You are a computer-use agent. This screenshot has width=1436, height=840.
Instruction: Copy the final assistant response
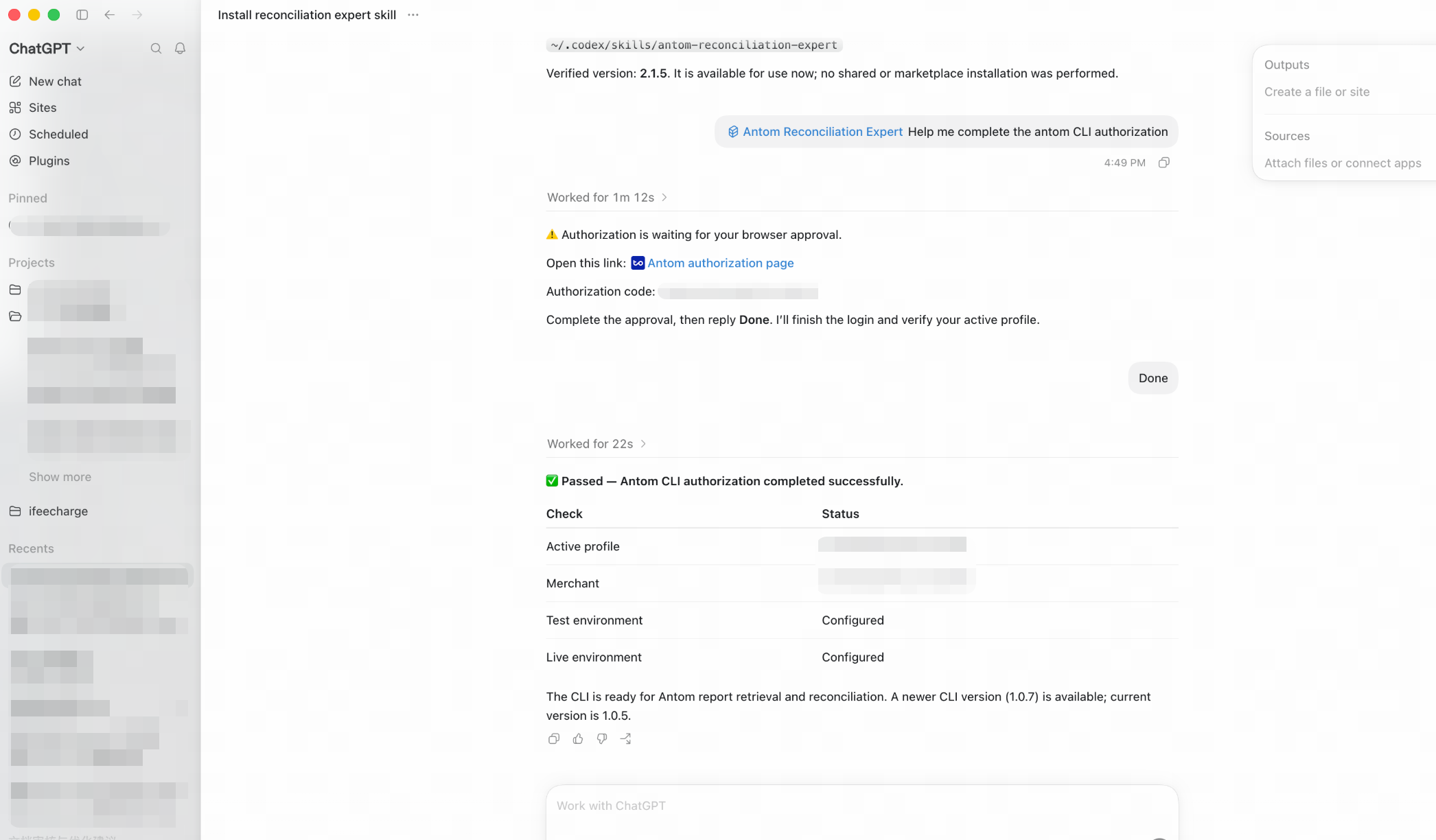(x=554, y=739)
